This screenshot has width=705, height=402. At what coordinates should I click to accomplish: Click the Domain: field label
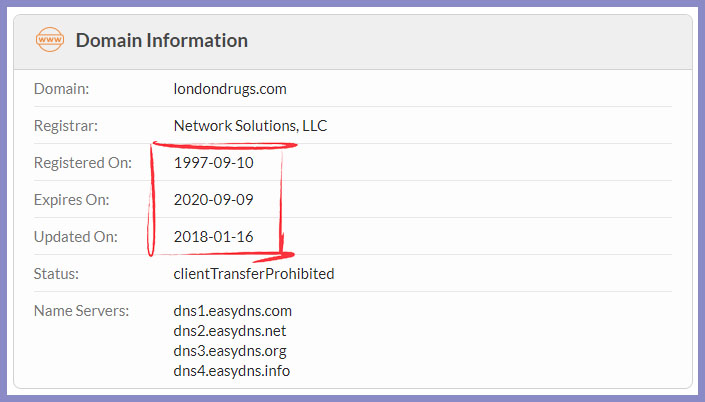[x=62, y=89]
